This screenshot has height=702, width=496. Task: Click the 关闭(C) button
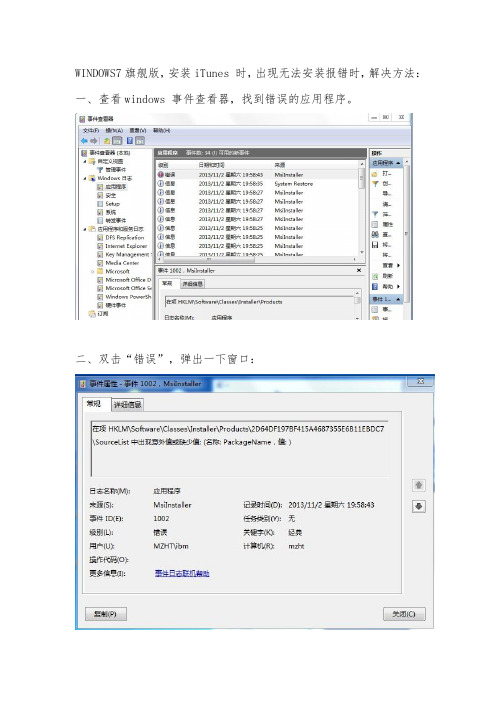404,614
